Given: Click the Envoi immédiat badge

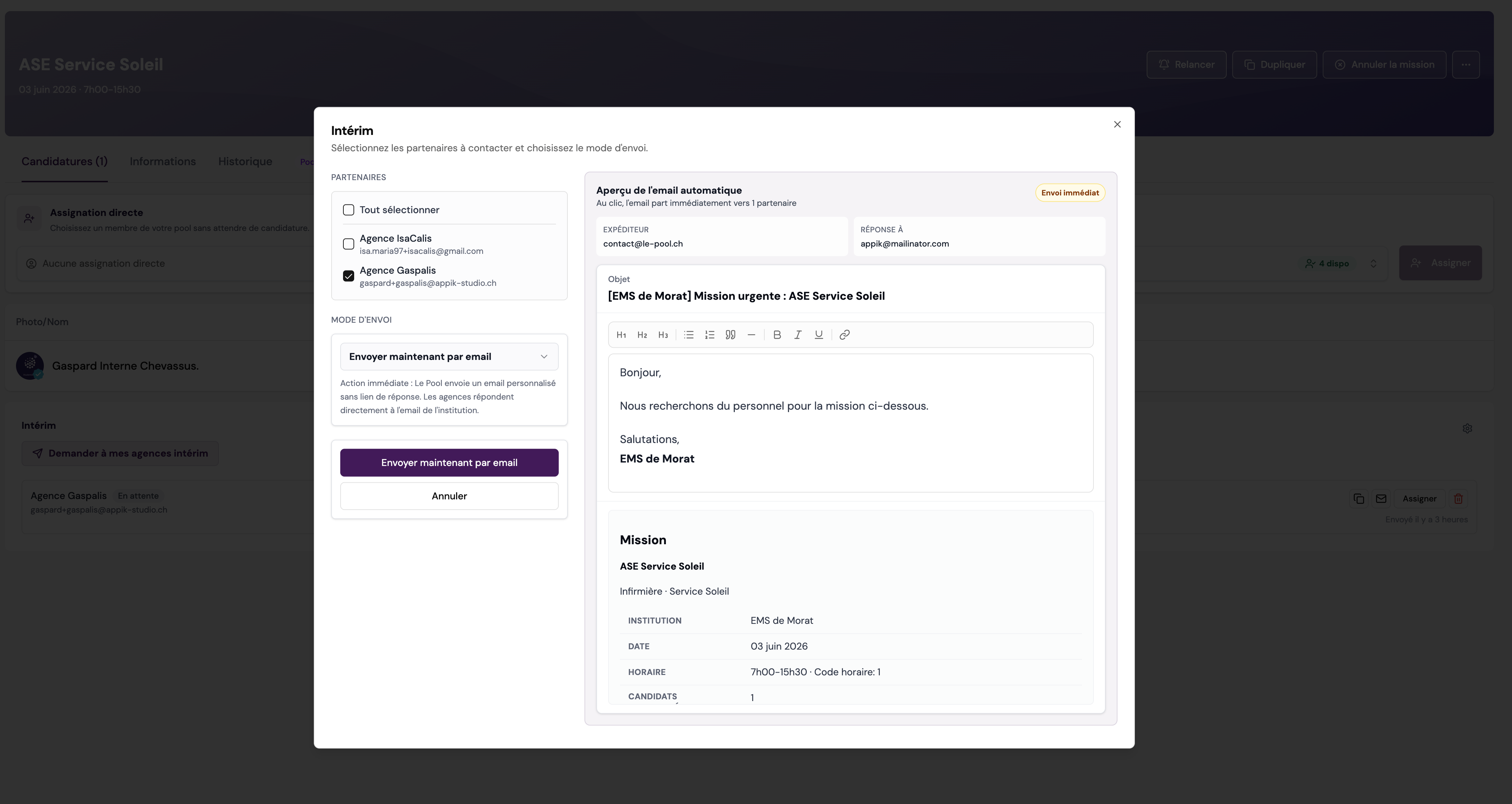Looking at the screenshot, I should [1070, 193].
